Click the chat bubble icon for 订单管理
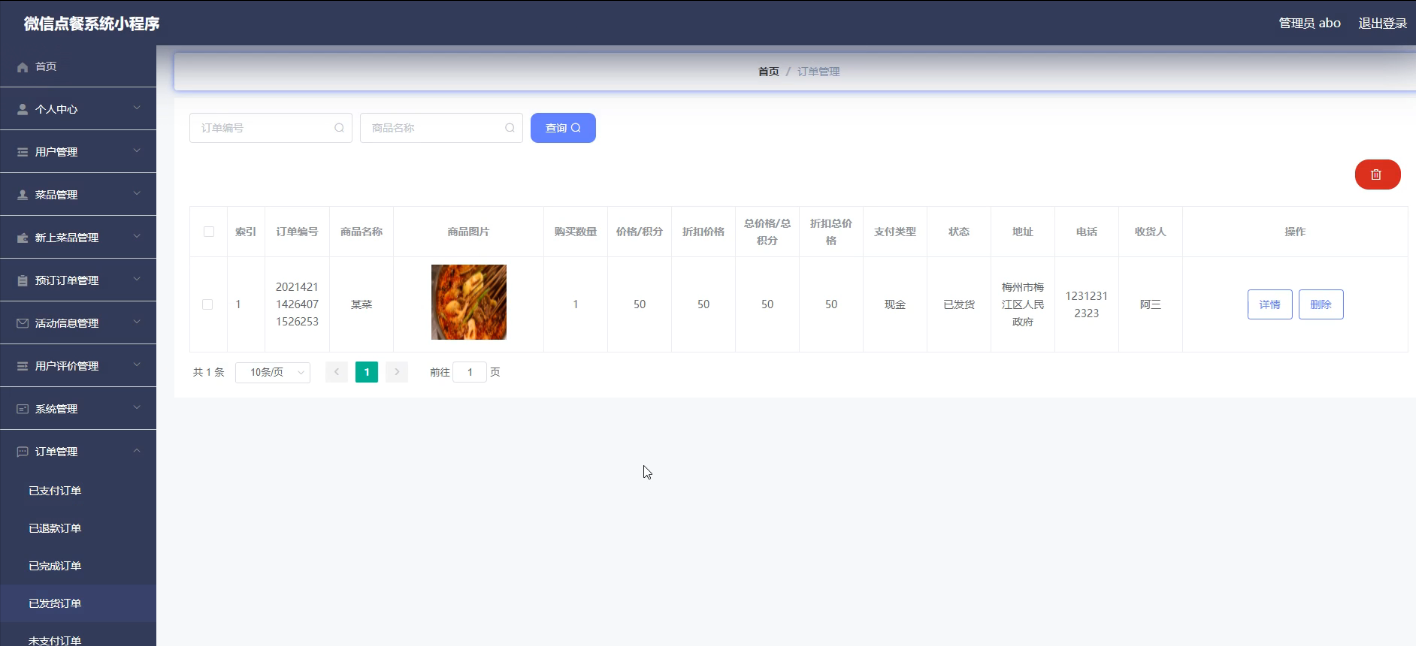The width and height of the screenshot is (1416, 646). (x=23, y=452)
